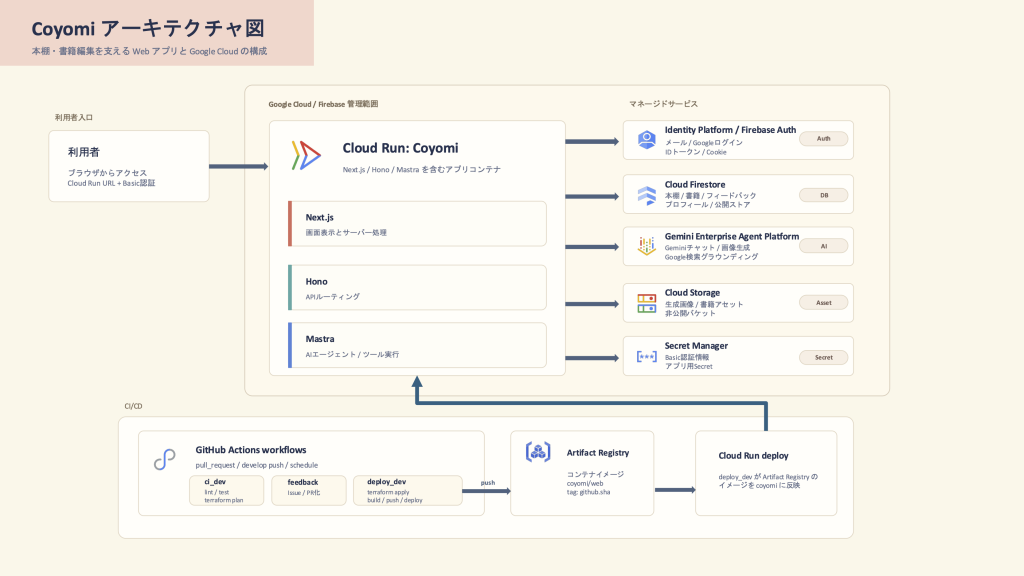Image resolution: width=1024 pixels, height=576 pixels.
Task: Select the Next.js component box
Action: 417,224
